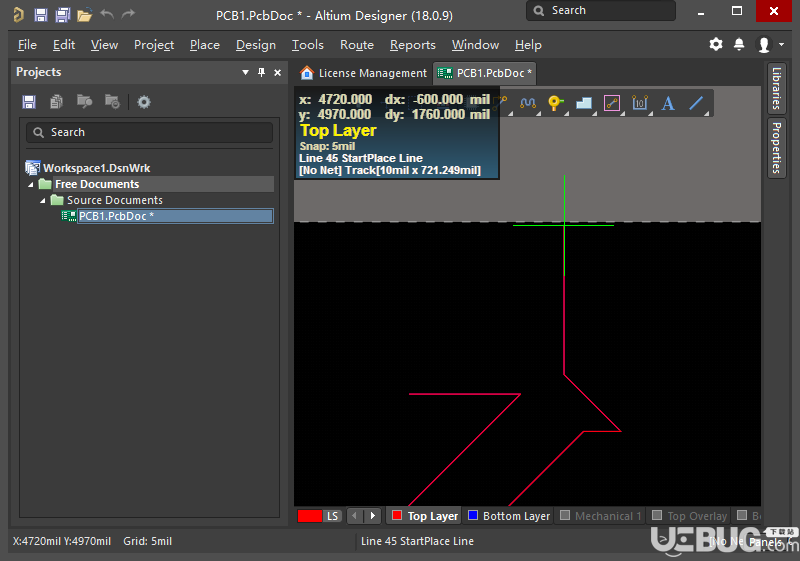Screen dimensions: 800x561
Task: Click the title bar Search field
Action: click(601, 11)
